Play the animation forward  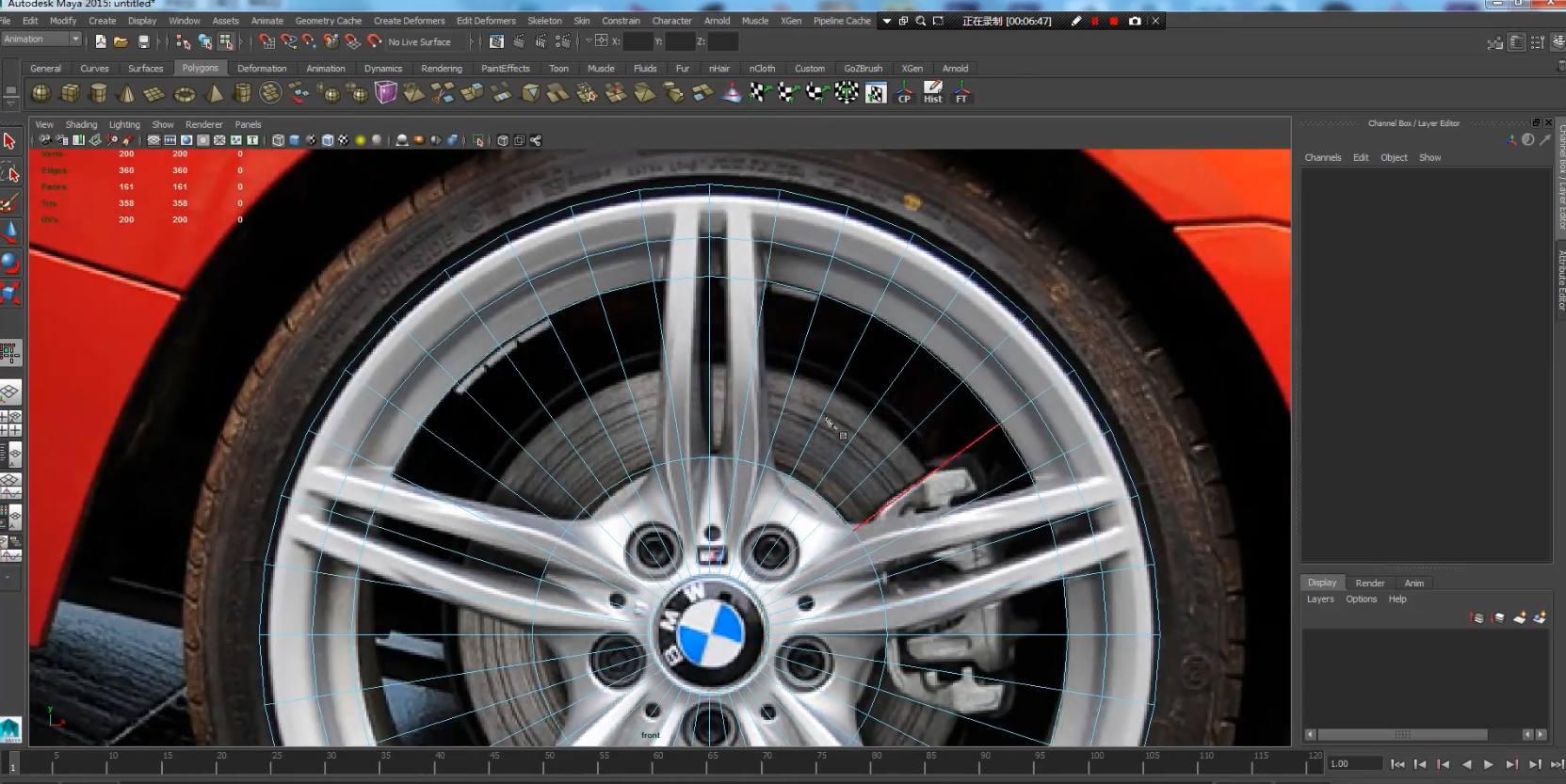(x=1488, y=764)
